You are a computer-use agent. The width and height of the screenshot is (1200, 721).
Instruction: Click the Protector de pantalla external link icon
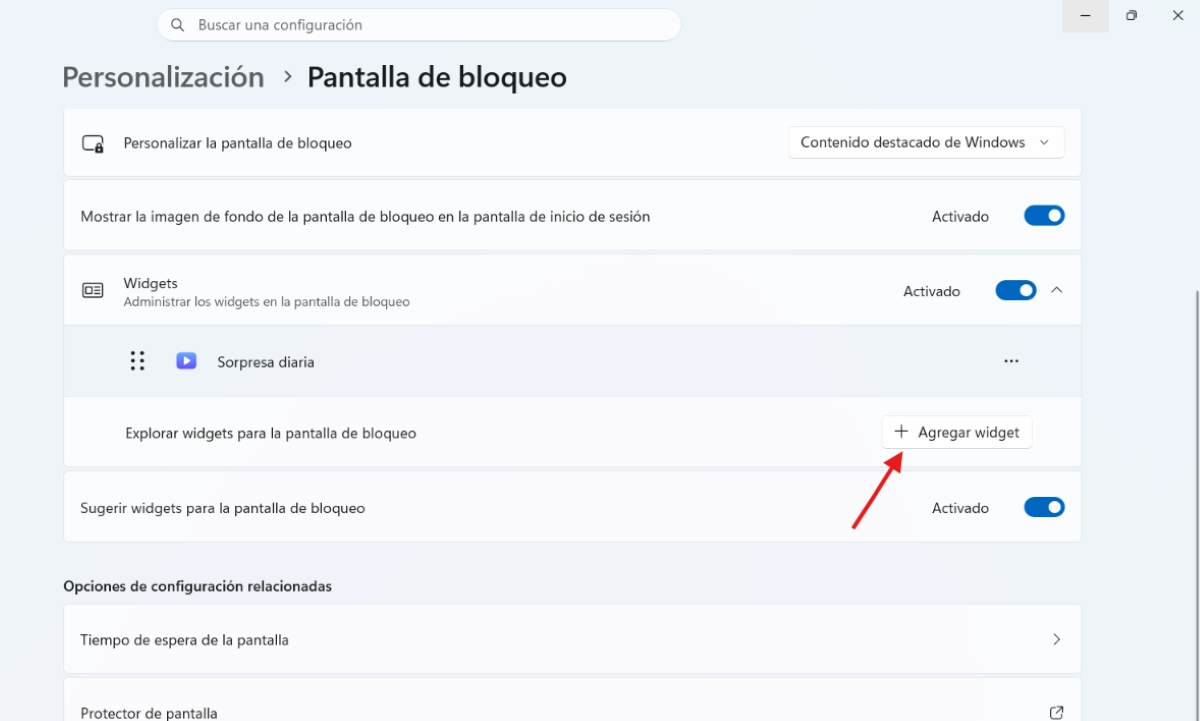click(x=1056, y=712)
